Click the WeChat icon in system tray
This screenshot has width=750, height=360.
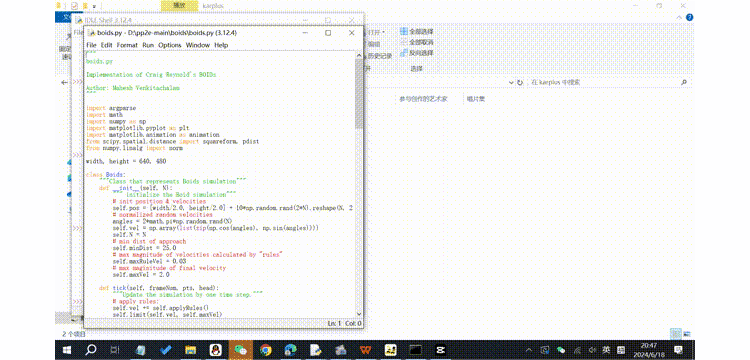[561, 350]
